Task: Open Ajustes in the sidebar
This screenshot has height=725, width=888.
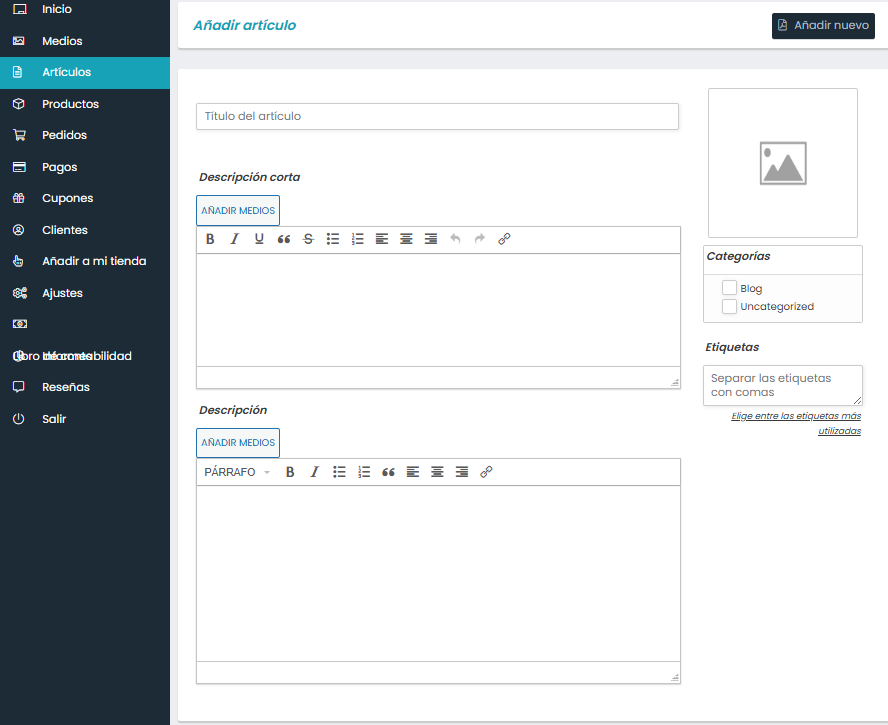Action: (x=62, y=293)
